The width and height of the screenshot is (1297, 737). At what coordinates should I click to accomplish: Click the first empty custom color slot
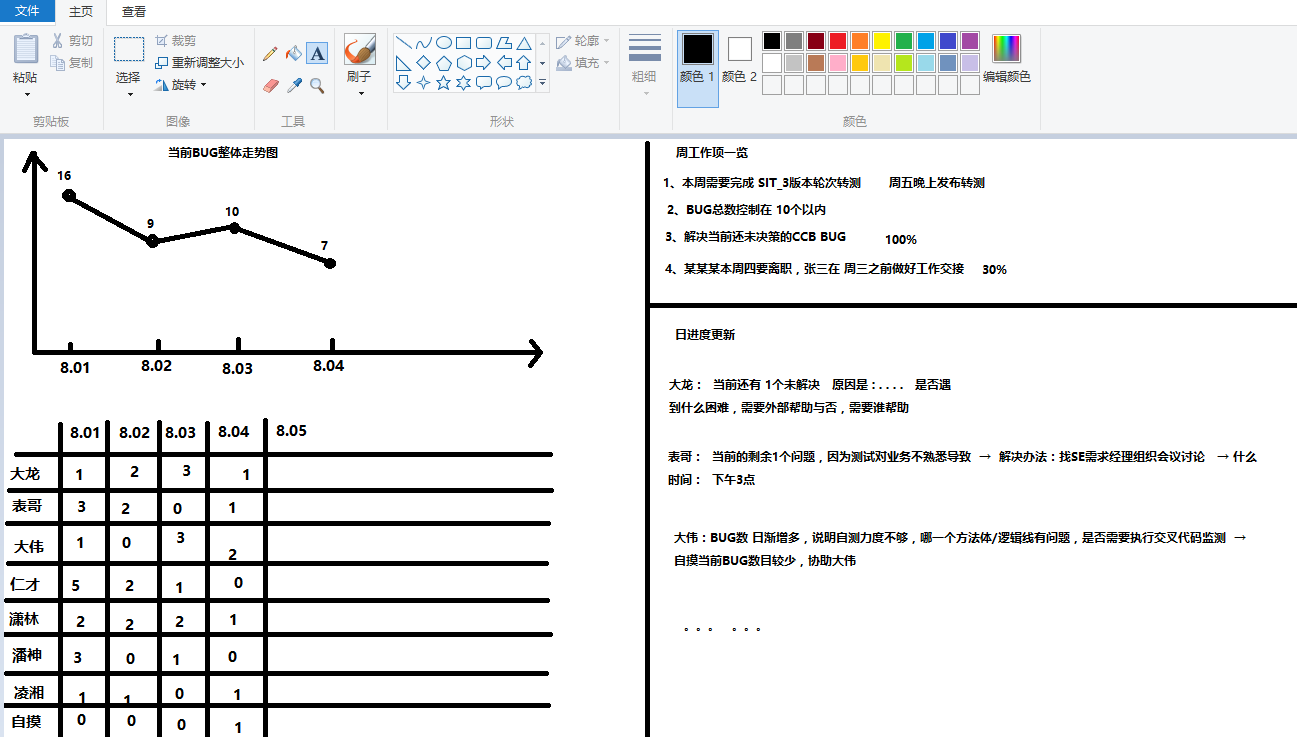(x=772, y=85)
